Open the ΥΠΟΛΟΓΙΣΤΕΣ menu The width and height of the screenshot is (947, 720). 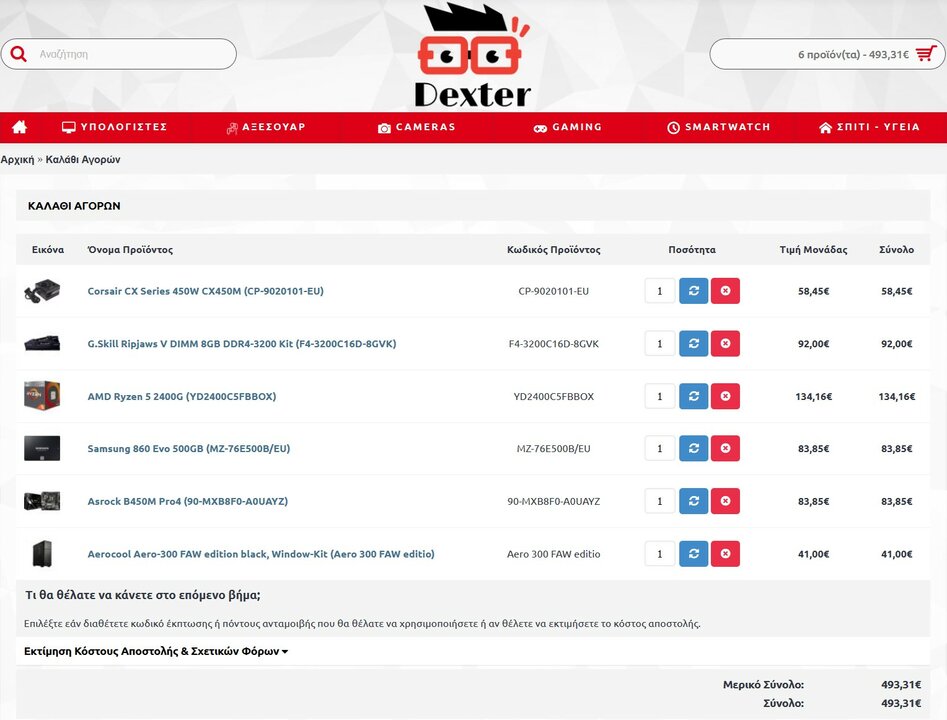[115, 127]
